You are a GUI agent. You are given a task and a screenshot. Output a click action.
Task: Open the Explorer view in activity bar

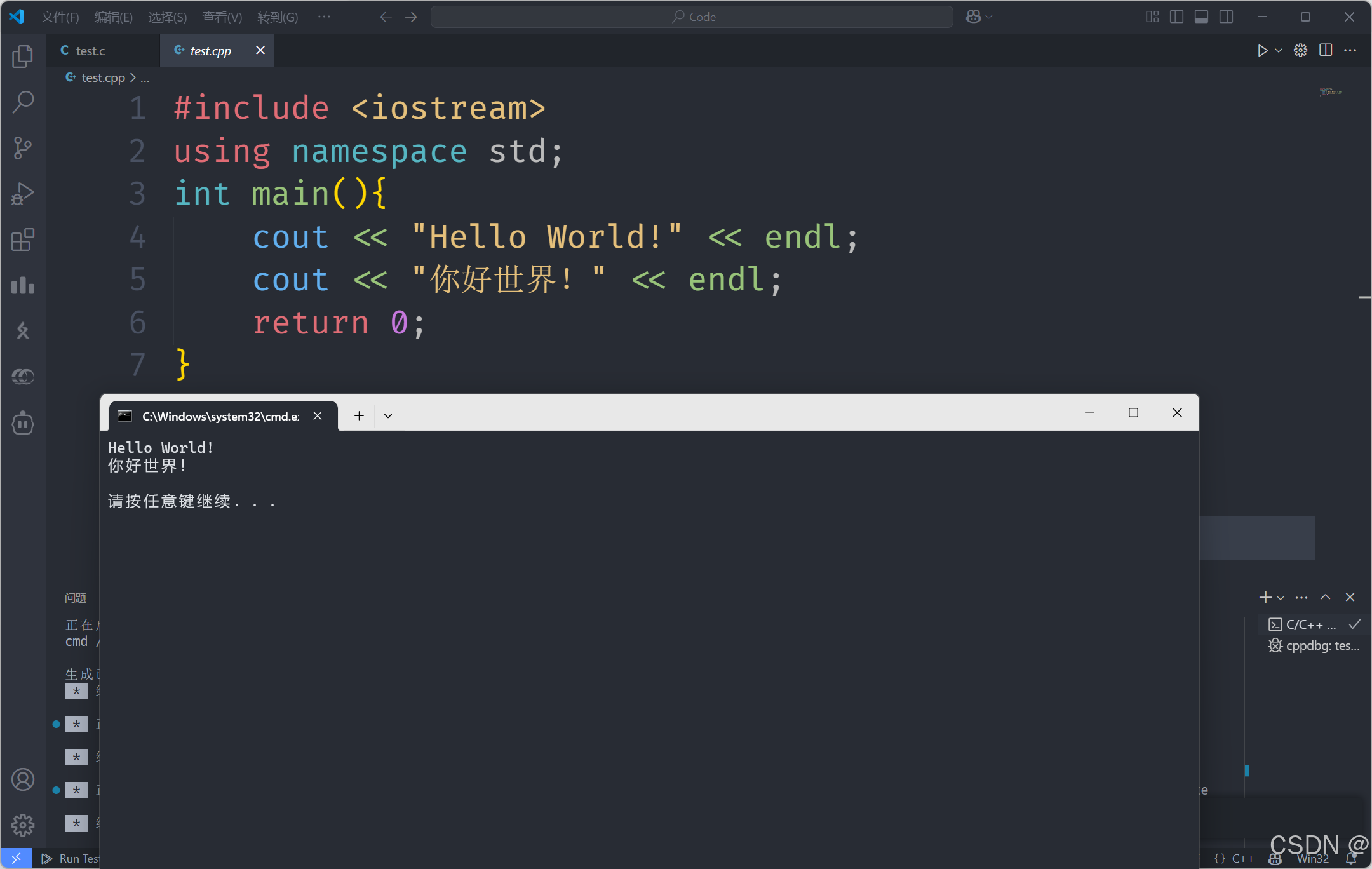pos(23,57)
